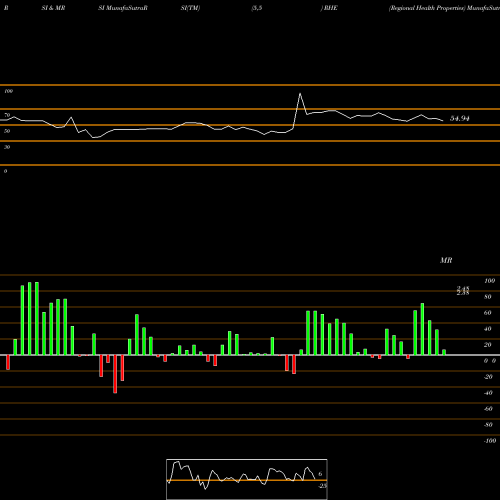Image resolution: width=500 pixels, height=500 pixels.
Task: Click the 30 label on RSI axis
Action: [7, 147]
